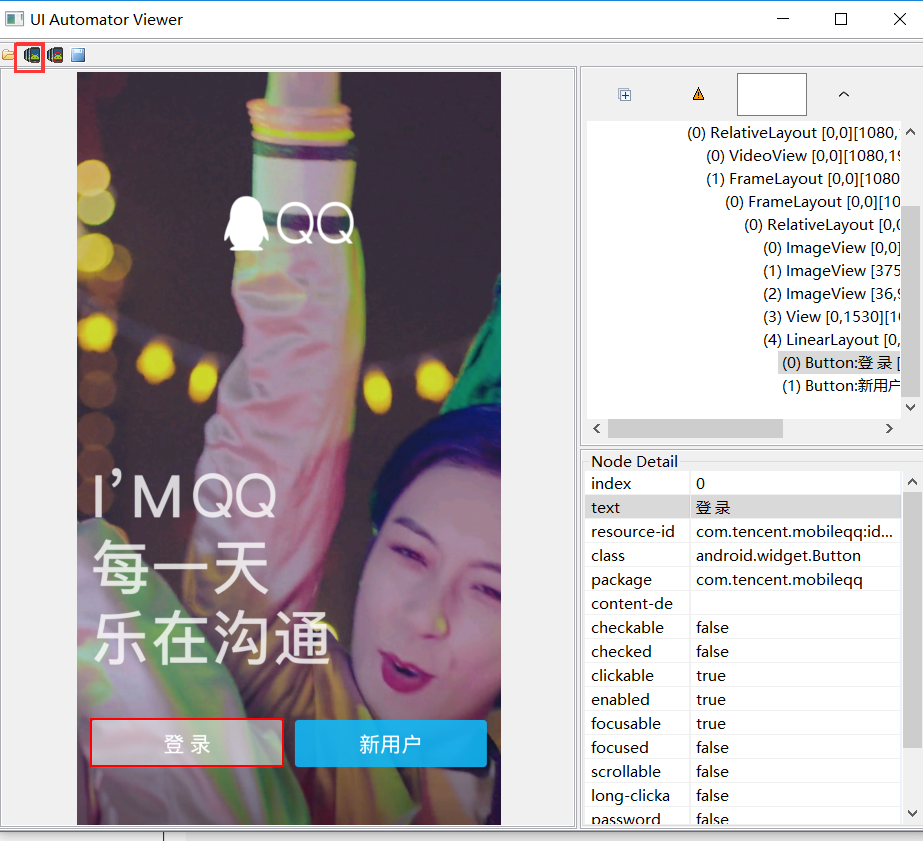This screenshot has height=841, width=923.
Task: Click the tree's vertical scrollbar down arrow
Action: tap(911, 407)
